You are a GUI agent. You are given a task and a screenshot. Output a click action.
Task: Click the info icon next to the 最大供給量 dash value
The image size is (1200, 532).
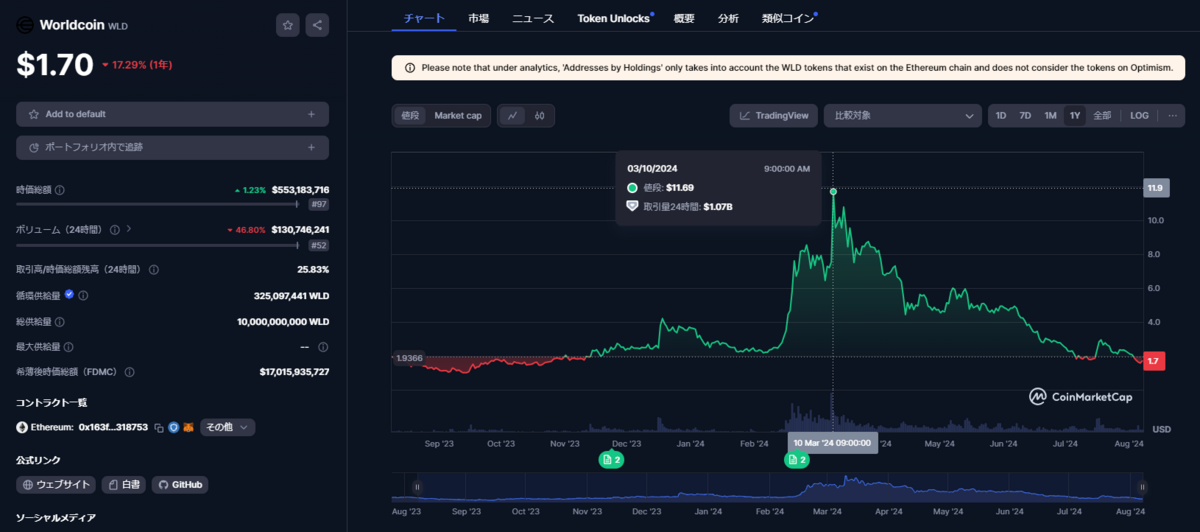322,347
